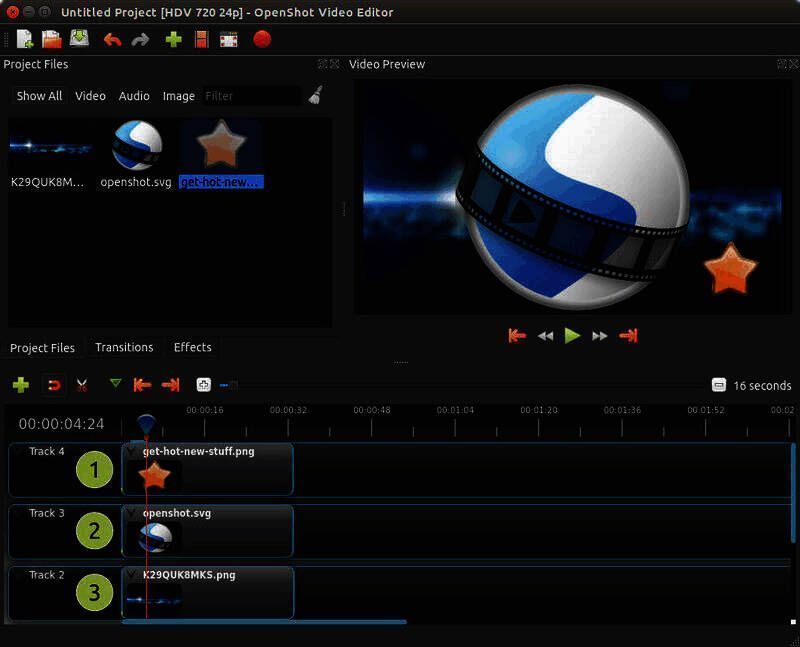
Task: Undo the last action
Action: coord(112,40)
